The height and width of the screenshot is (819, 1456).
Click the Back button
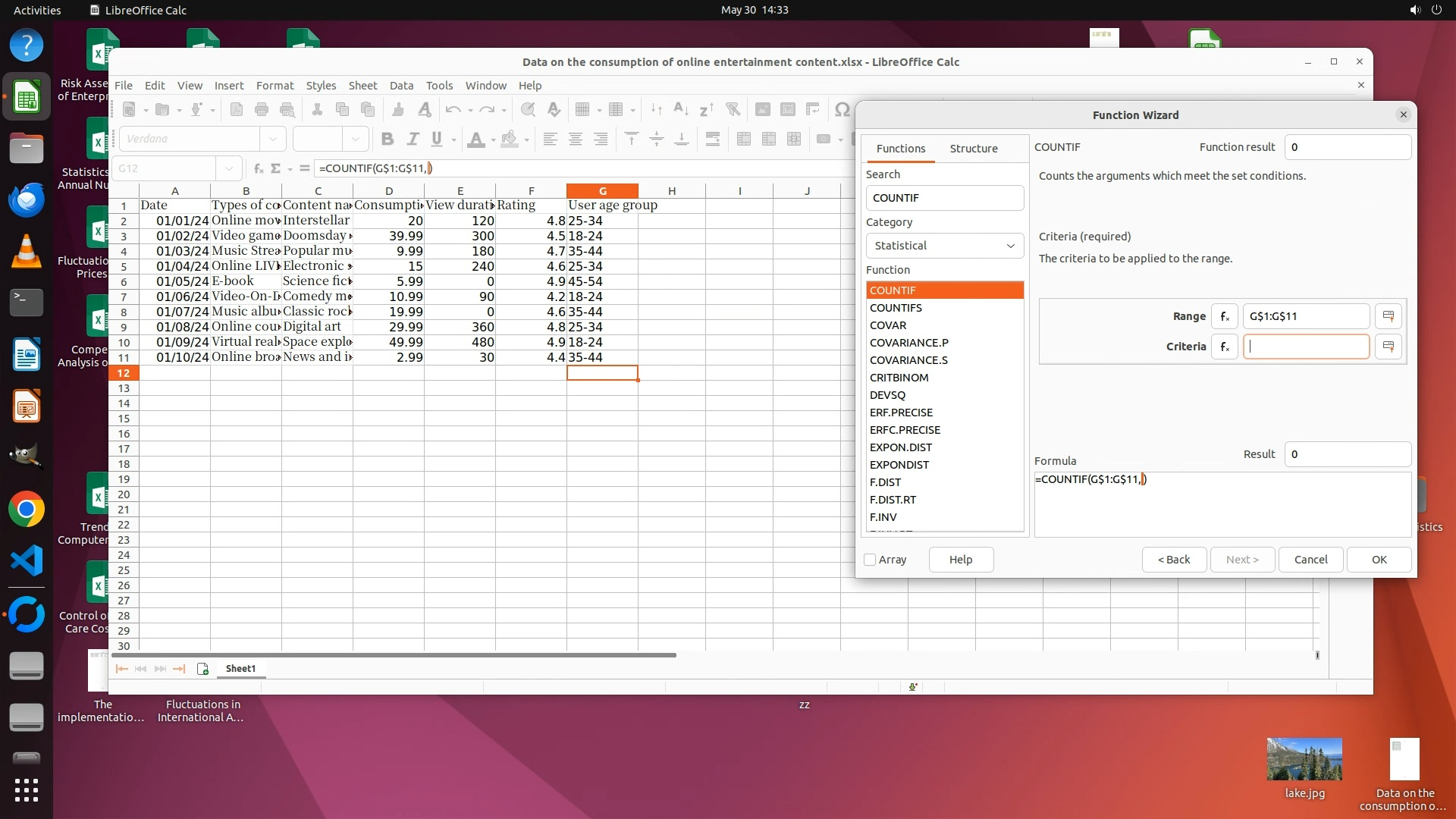1174,560
